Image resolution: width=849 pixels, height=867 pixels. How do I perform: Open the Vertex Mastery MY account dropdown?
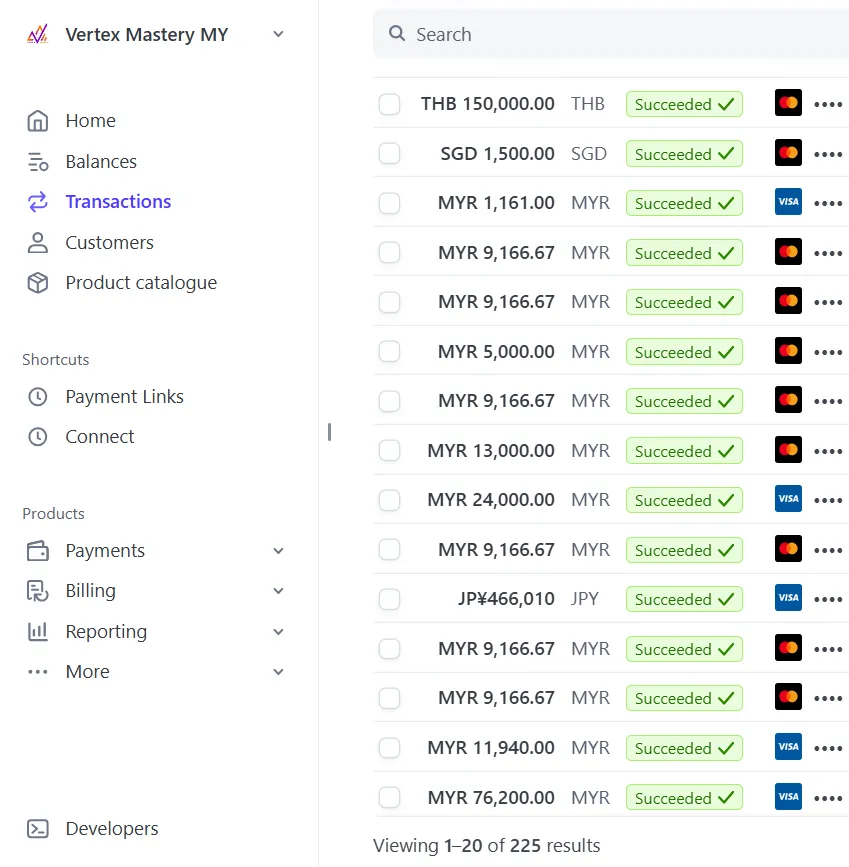pos(278,35)
